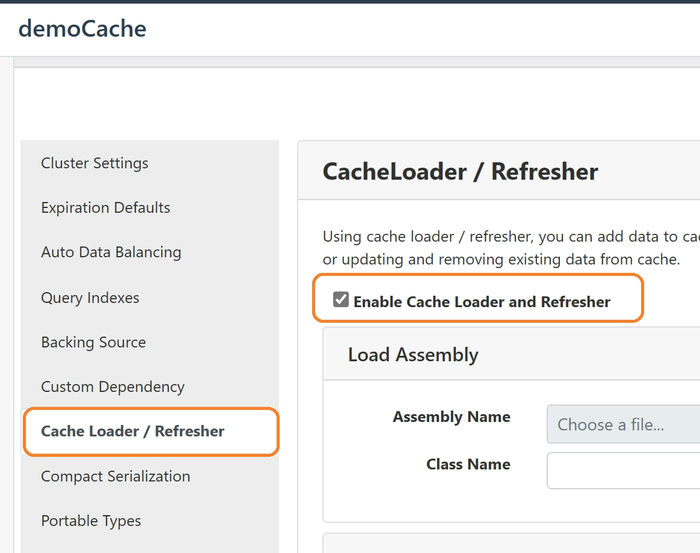The height and width of the screenshot is (553, 700).
Task: Select Expiration Defaults menu item
Action: (105, 208)
